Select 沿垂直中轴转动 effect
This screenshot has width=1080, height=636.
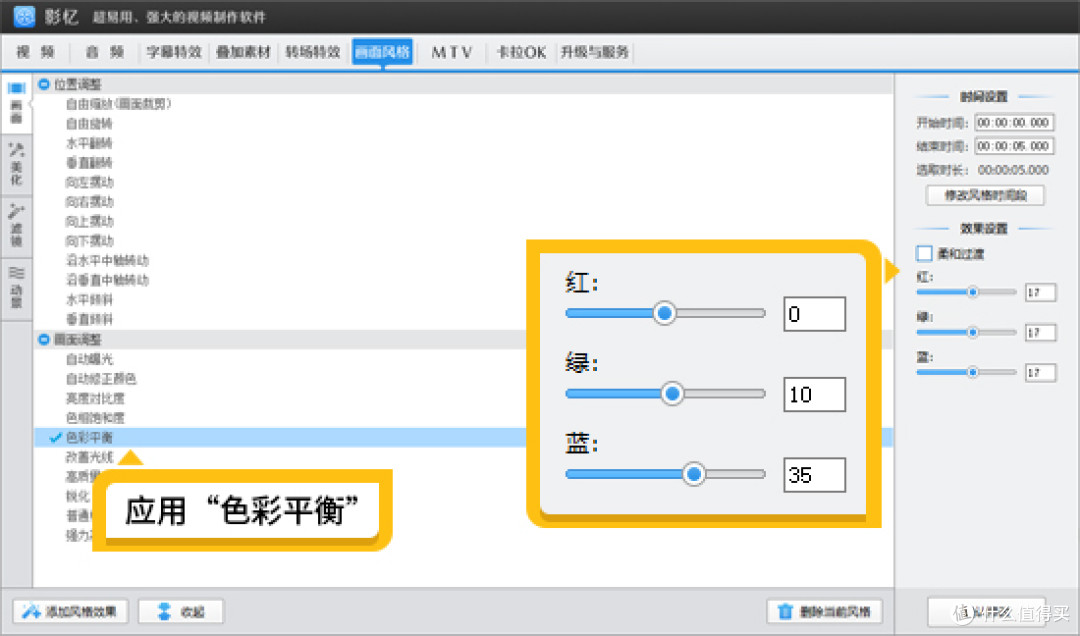(107, 280)
